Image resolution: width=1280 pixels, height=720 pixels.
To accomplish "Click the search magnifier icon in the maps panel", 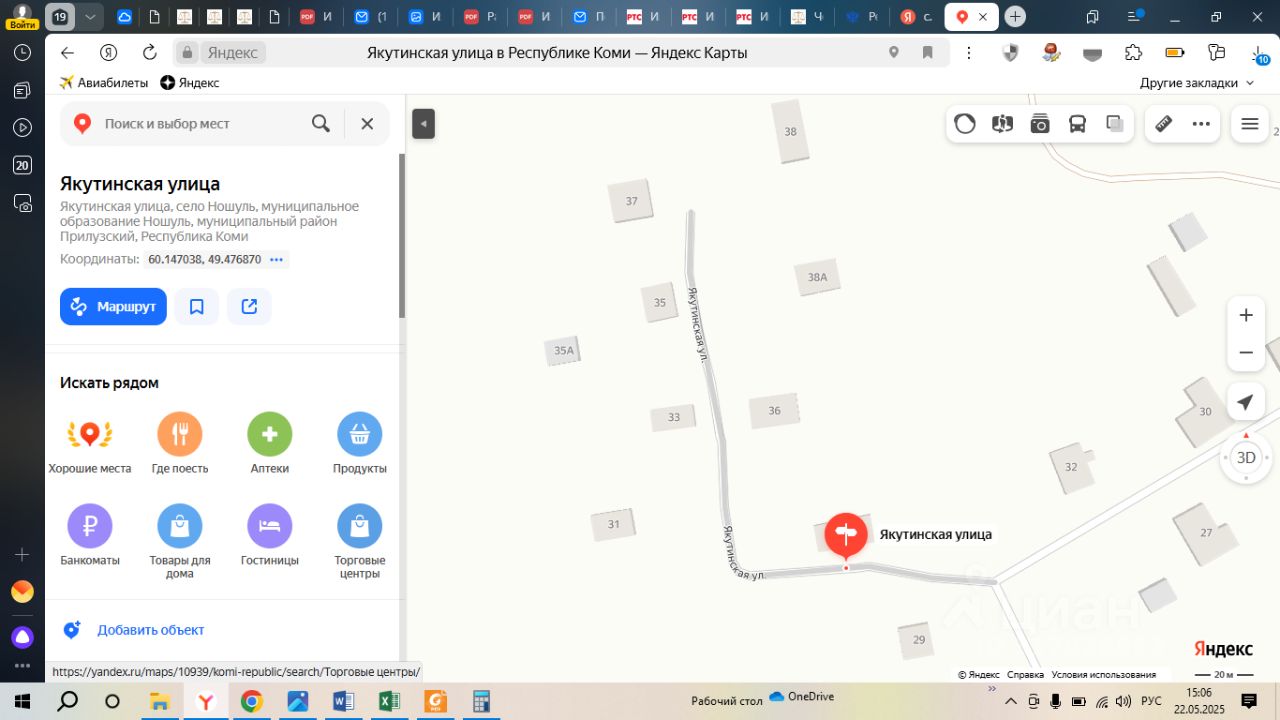I will (321, 123).
